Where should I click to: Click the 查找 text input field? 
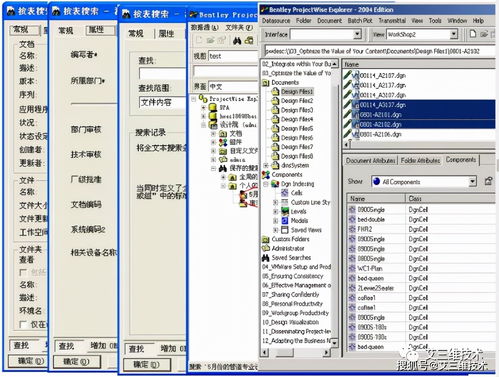163,73
